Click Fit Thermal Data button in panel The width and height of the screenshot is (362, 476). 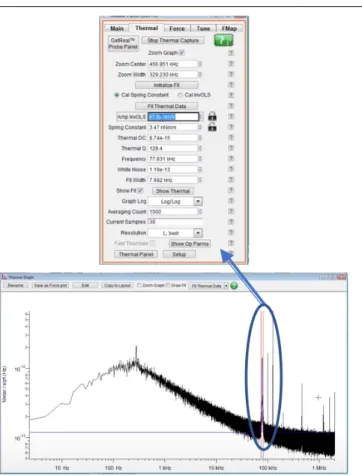166,106
